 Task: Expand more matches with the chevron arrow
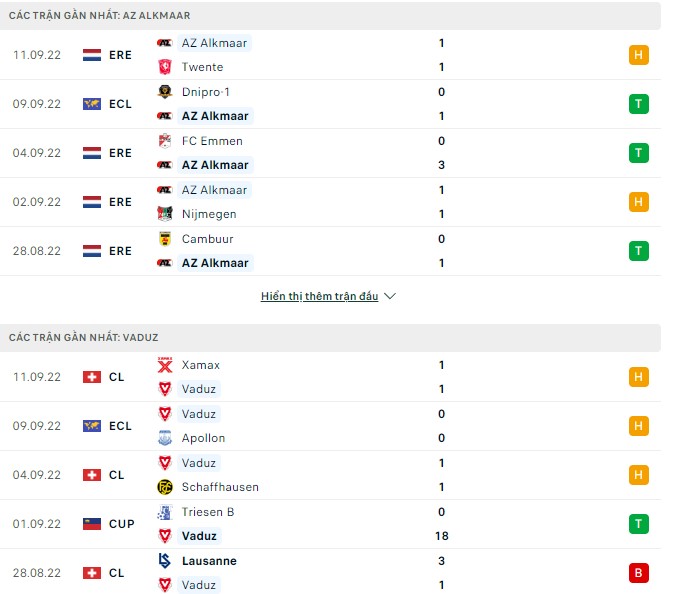pos(390,297)
